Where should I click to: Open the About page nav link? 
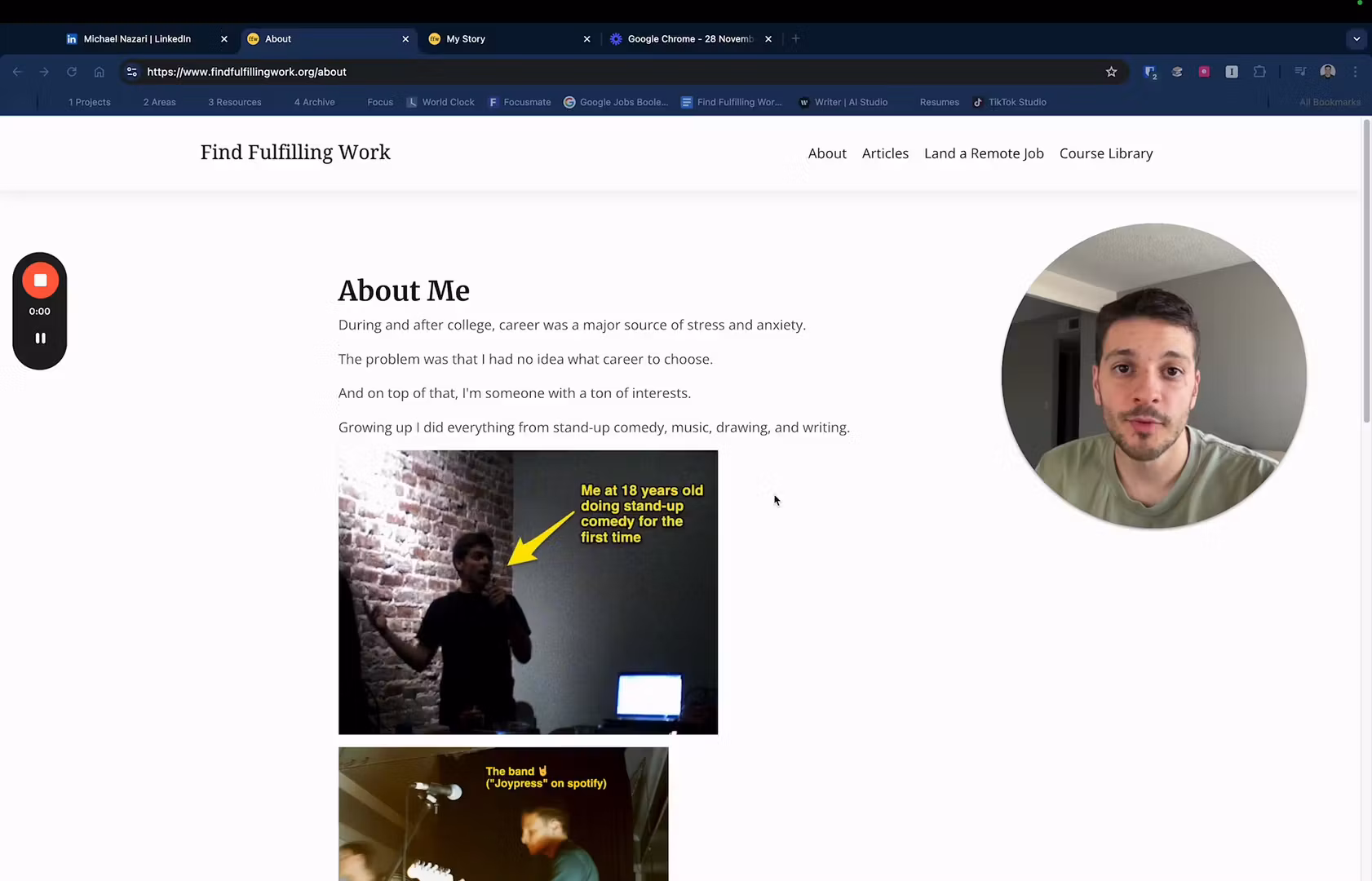827,153
